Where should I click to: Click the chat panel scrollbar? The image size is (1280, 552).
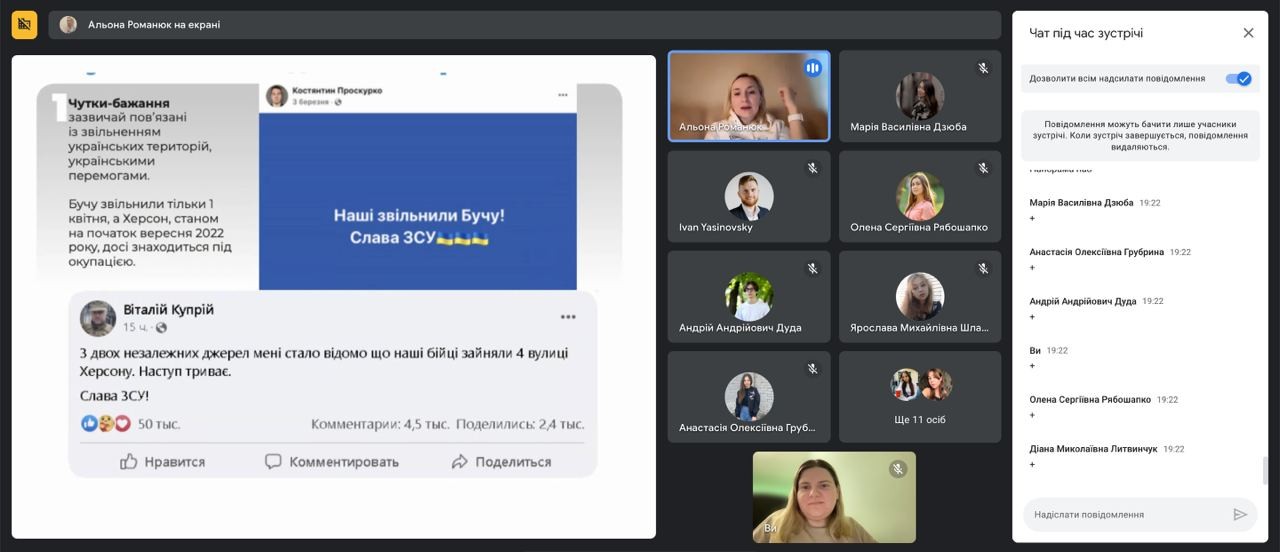click(x=1264, y=469)
